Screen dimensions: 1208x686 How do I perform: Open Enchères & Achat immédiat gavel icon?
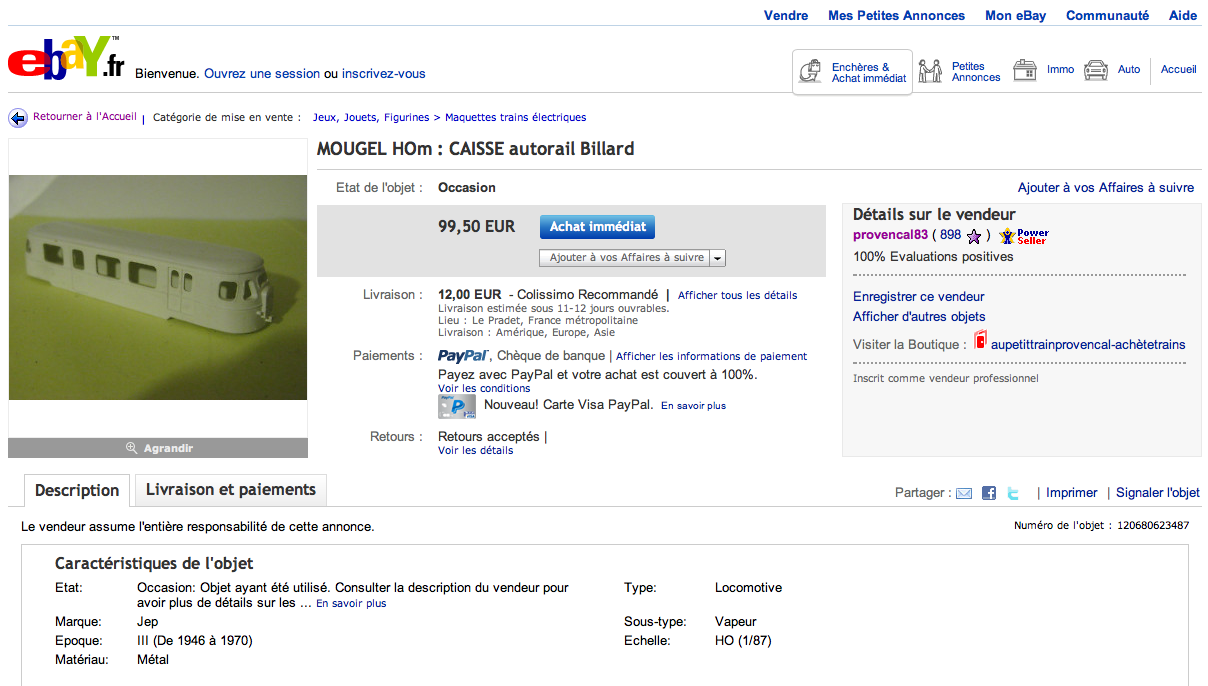tap(811, 72)
